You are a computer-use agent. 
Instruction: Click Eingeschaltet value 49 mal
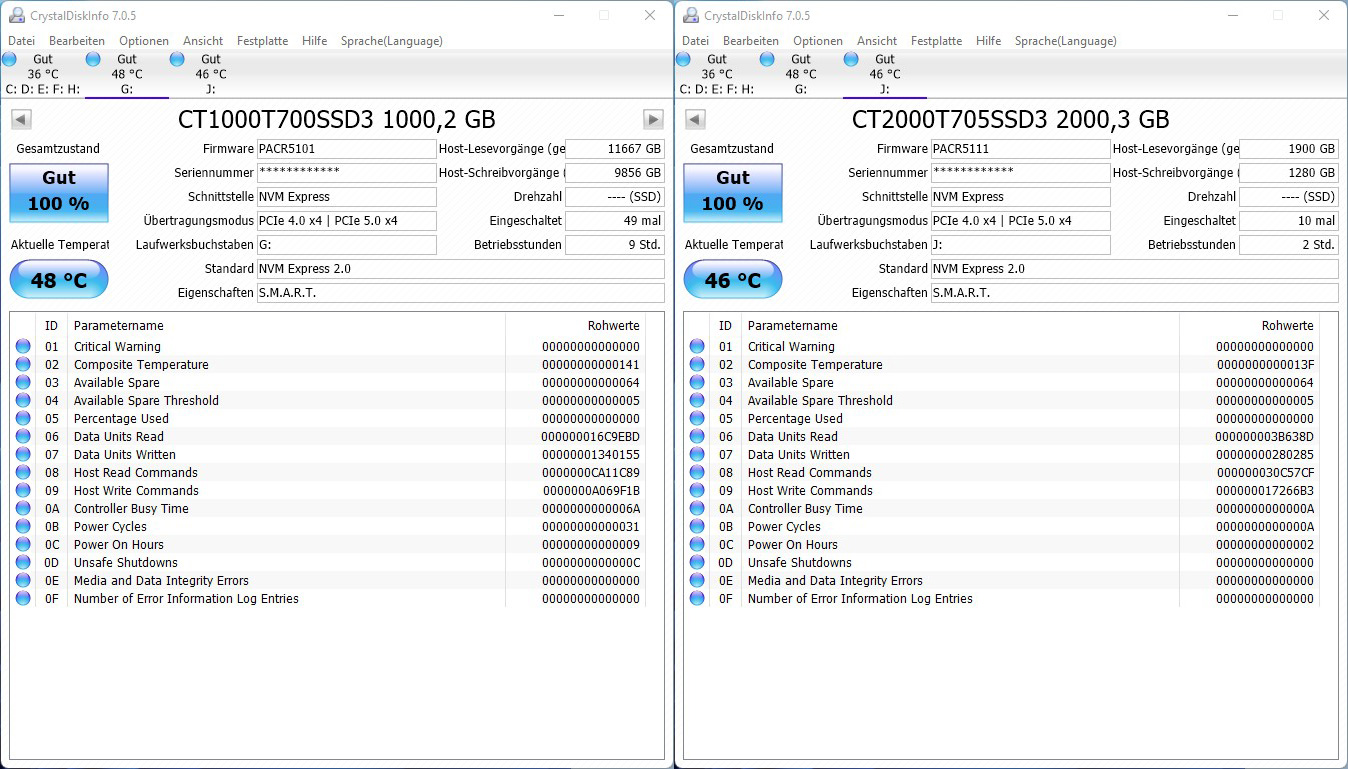click(x=615, y=221)
